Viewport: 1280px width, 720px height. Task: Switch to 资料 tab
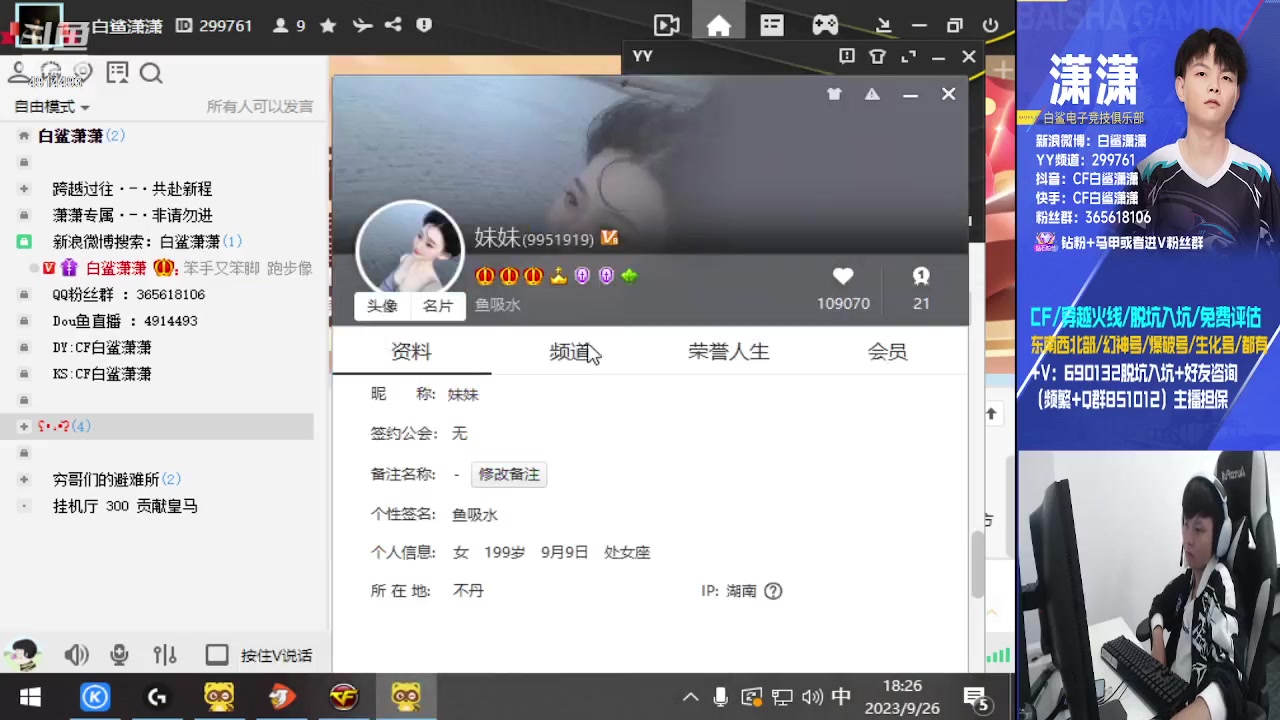[x=411, y=352]
